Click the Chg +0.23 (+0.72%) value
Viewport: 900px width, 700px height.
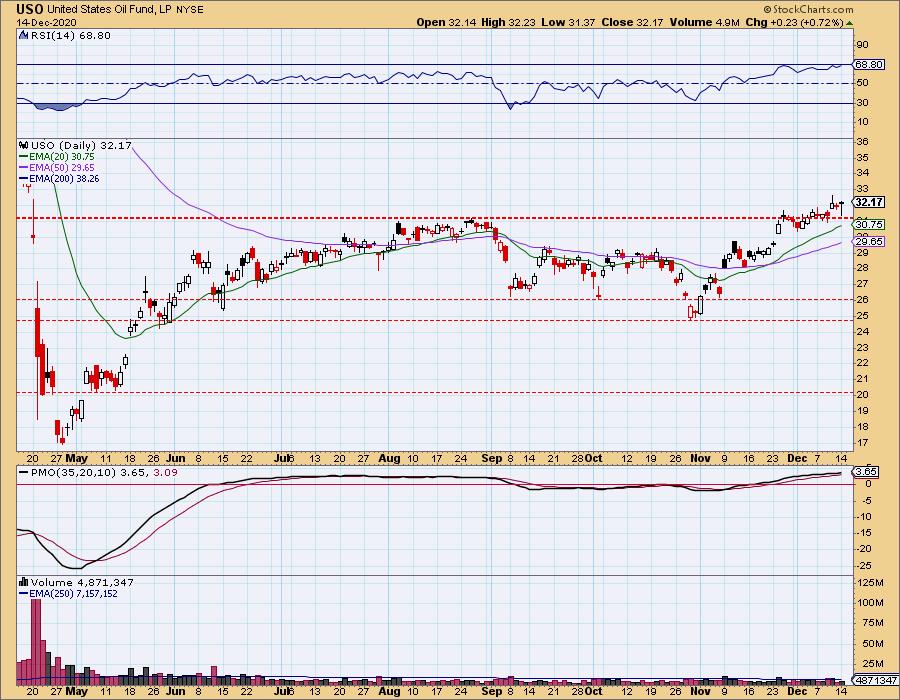coord(794,22)
